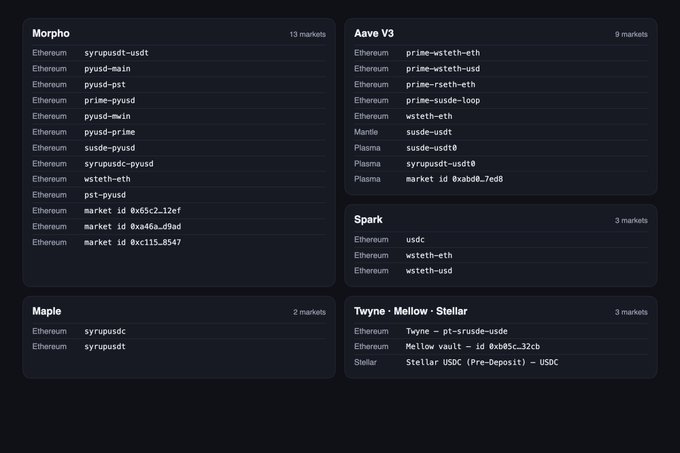Image resolution: width=680 pixels, height=453 pixels.
Task: Click the Twyne · Mellow · Stellar heading
Action: pyautogui.click(x=410, y=311)
